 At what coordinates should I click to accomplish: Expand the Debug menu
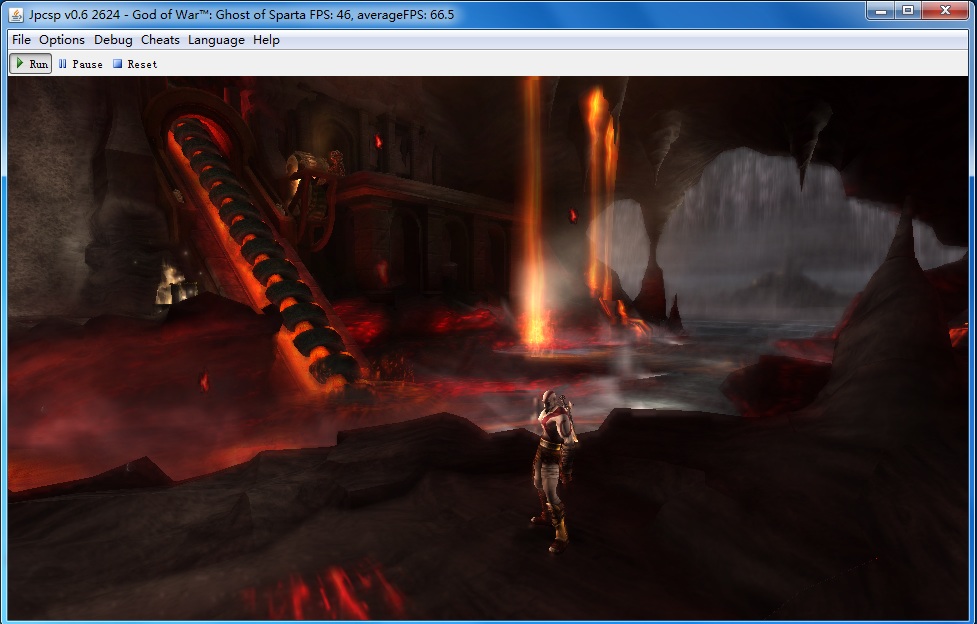click(x=113, y=40)
